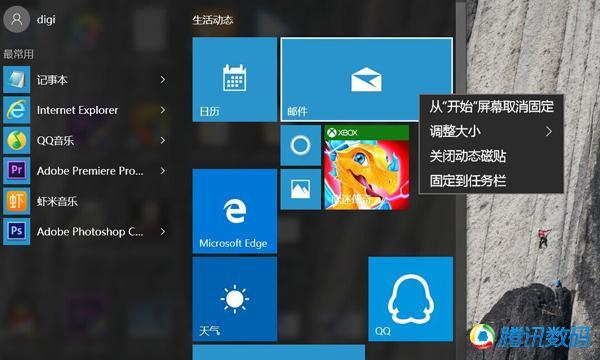Select 关闭动态磁贴 menu entry

[491, 156]
